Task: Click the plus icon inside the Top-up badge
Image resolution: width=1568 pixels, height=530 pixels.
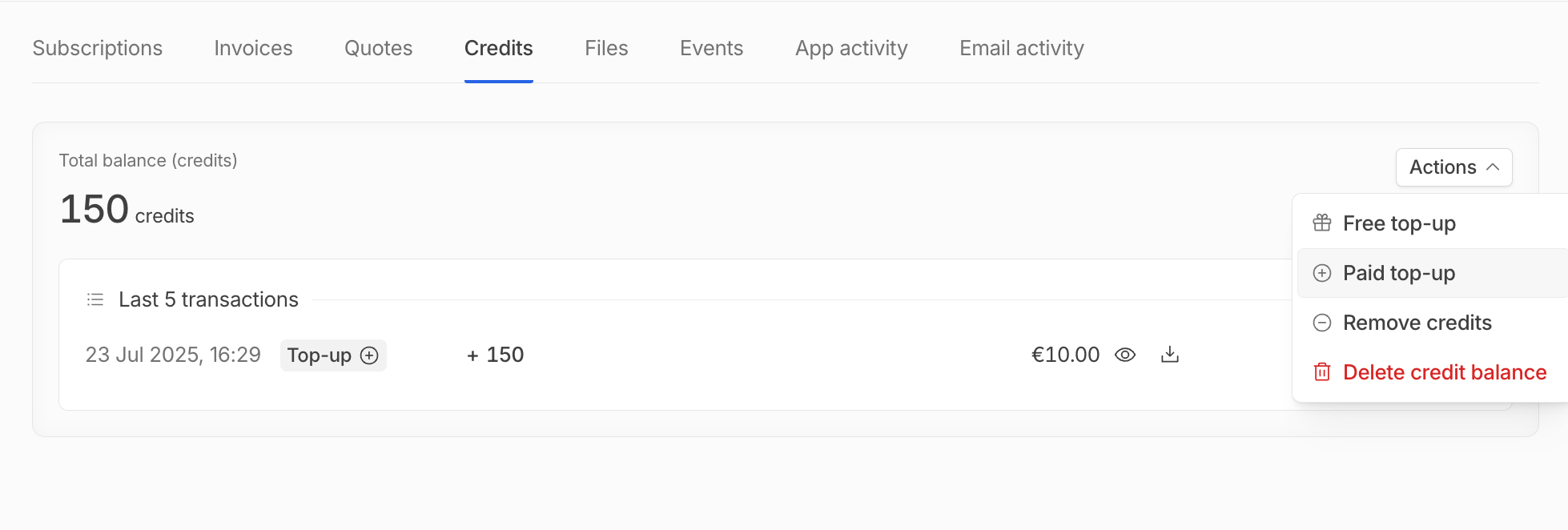Action: (x=369, y=355)
